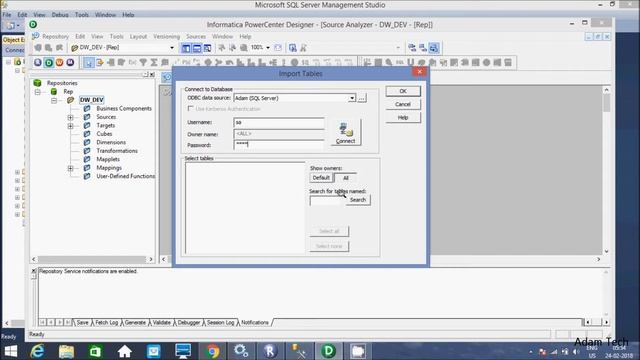Click the Username input field
Image resolution: width=640 pixels, height=360 pixels.
click(279, 122)
